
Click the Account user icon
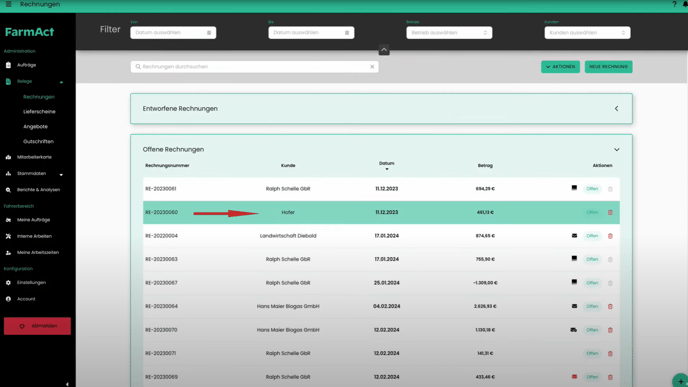[8, 299]
